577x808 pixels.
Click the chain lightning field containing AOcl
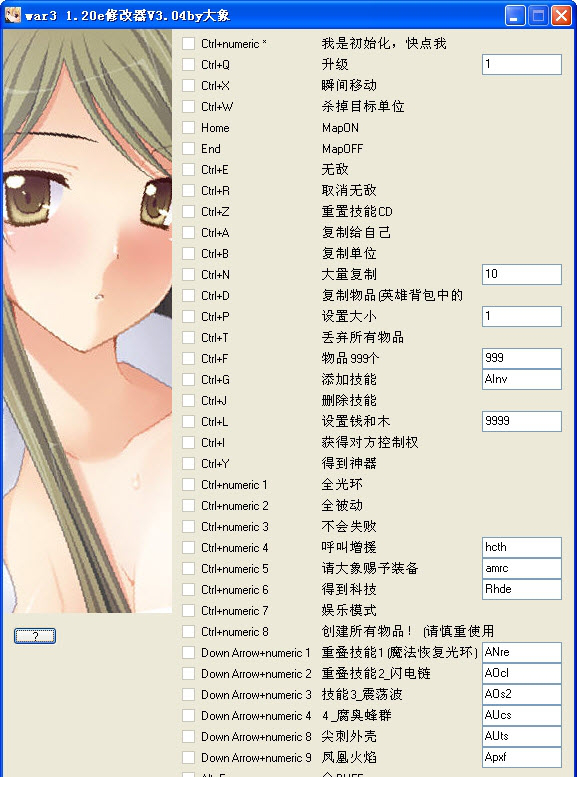coord(522,674)
